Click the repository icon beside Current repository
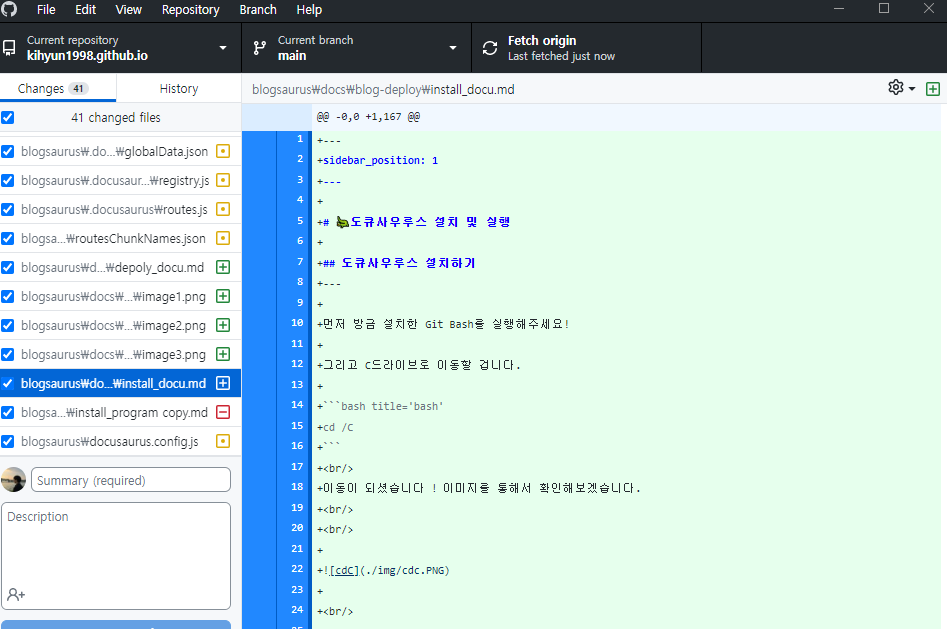This screenshot has height=629, width=947. (10, 48)
